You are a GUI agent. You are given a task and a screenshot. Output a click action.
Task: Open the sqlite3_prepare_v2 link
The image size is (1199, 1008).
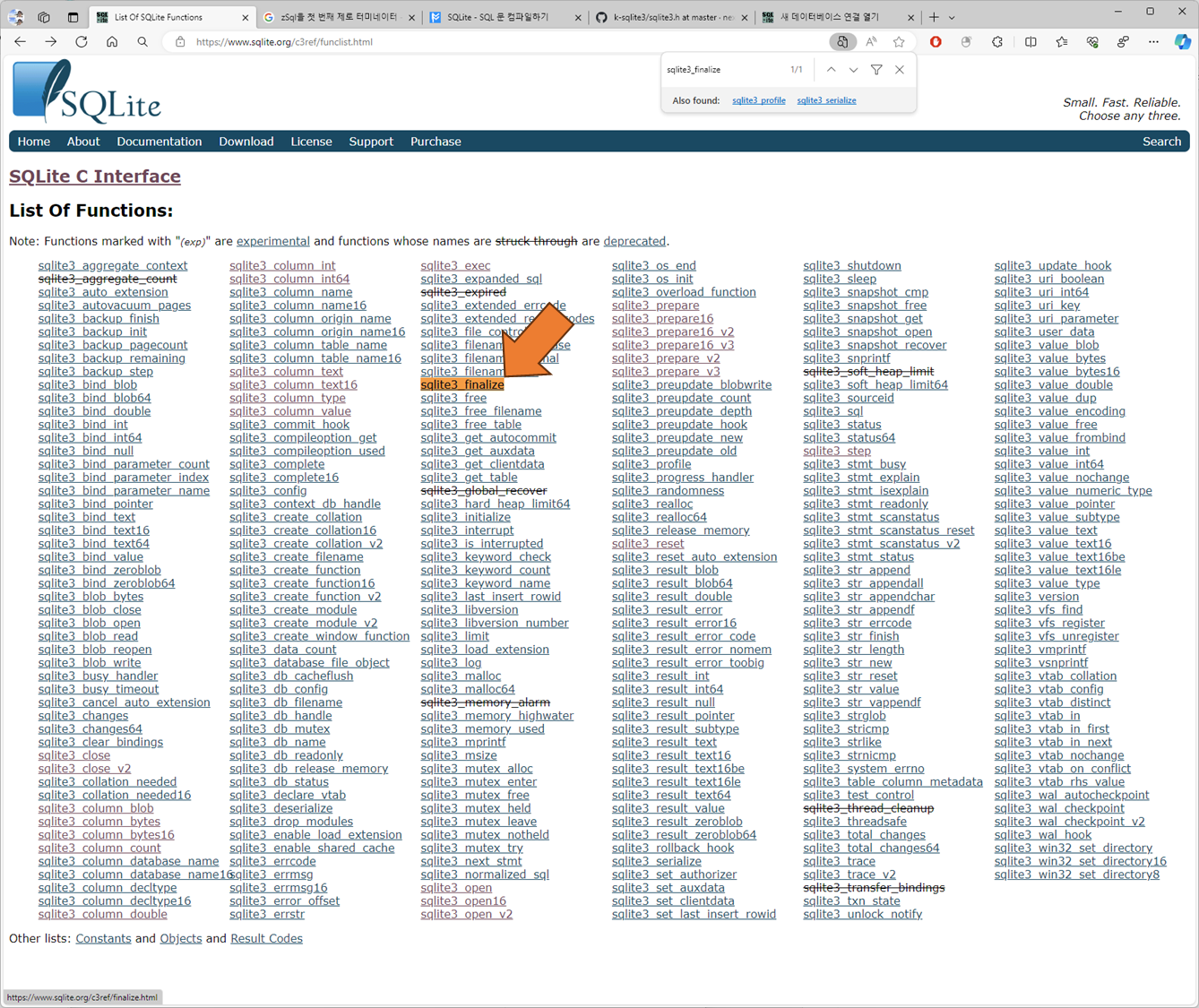click(x=666, y=358)
